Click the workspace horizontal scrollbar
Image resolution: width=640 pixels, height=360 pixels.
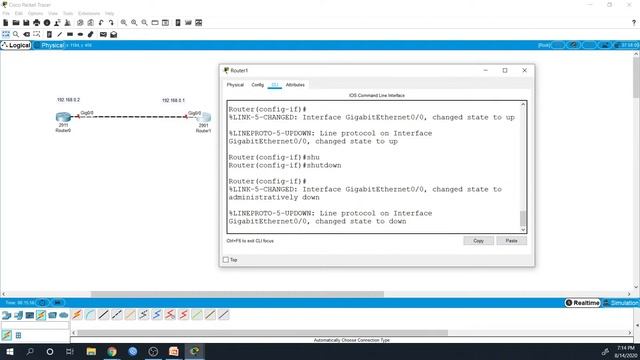coord(237,294)
